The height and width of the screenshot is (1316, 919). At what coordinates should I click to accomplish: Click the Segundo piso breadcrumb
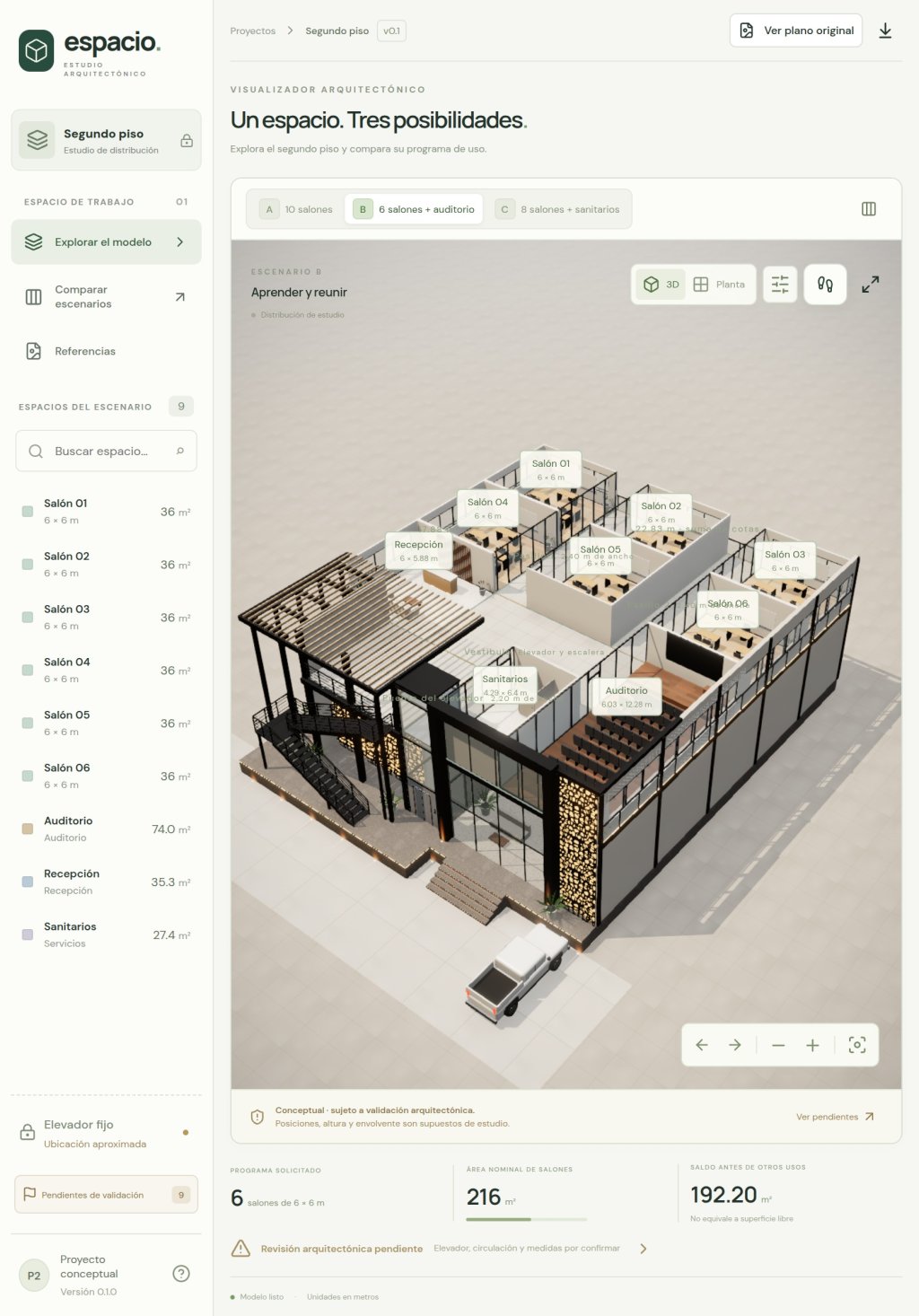pos(337,31)
